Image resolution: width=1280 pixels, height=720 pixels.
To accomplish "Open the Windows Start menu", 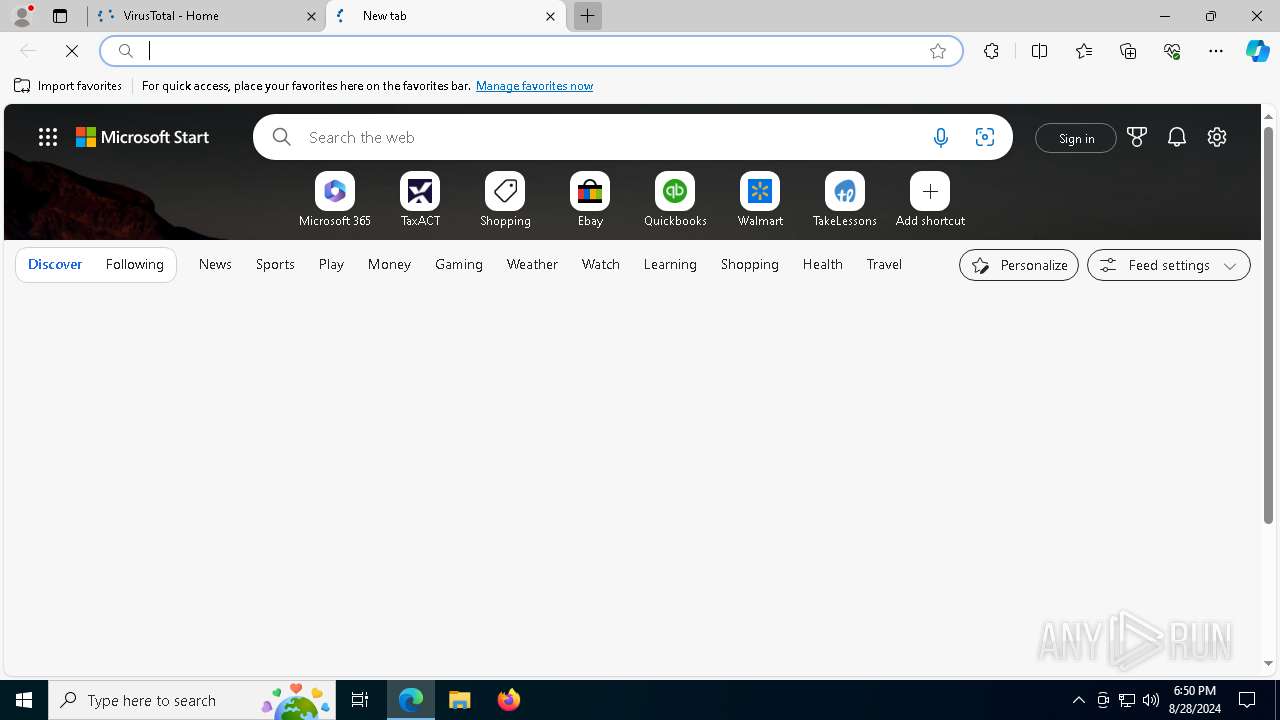I will [x=24, y=700].
